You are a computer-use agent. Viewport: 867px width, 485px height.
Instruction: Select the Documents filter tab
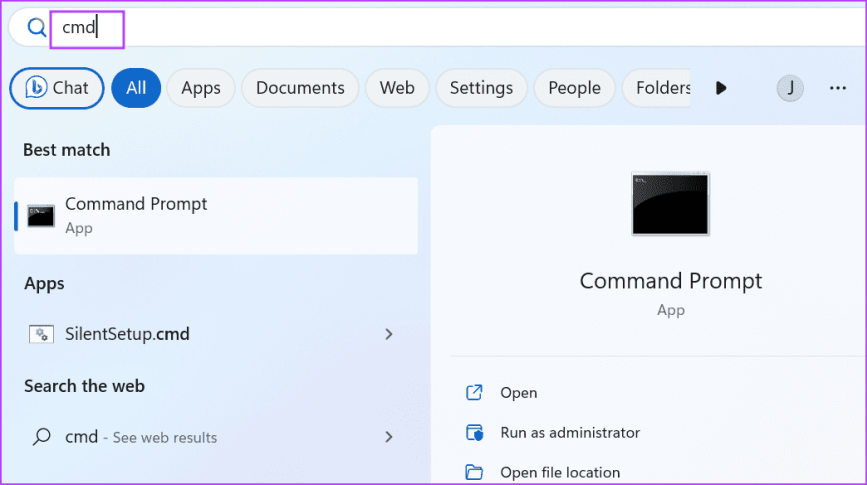(300, 88)
